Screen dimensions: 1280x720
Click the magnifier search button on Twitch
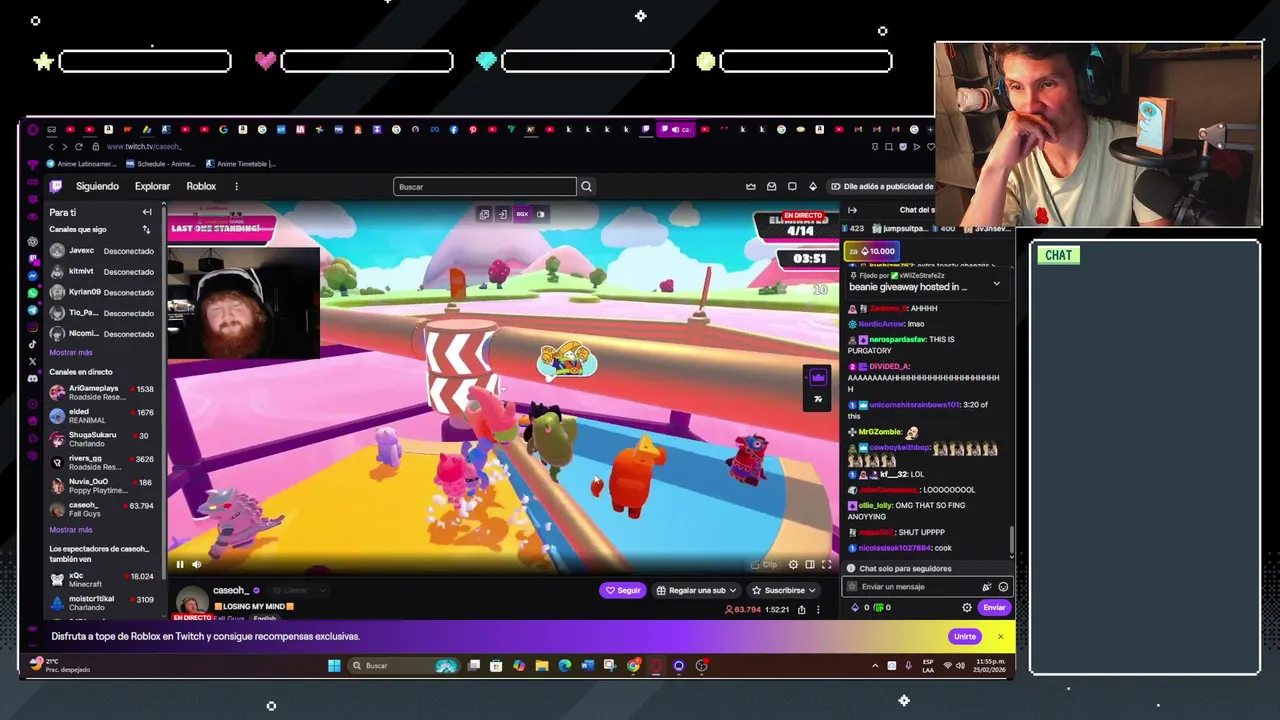(587, 186)
